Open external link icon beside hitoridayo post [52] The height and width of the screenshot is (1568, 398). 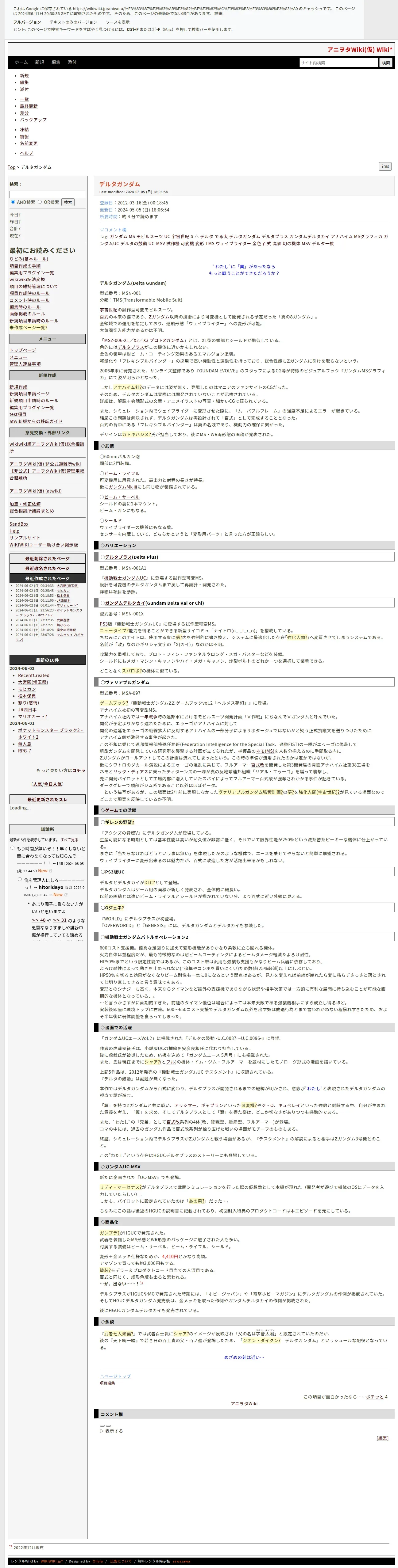(65, 895)
